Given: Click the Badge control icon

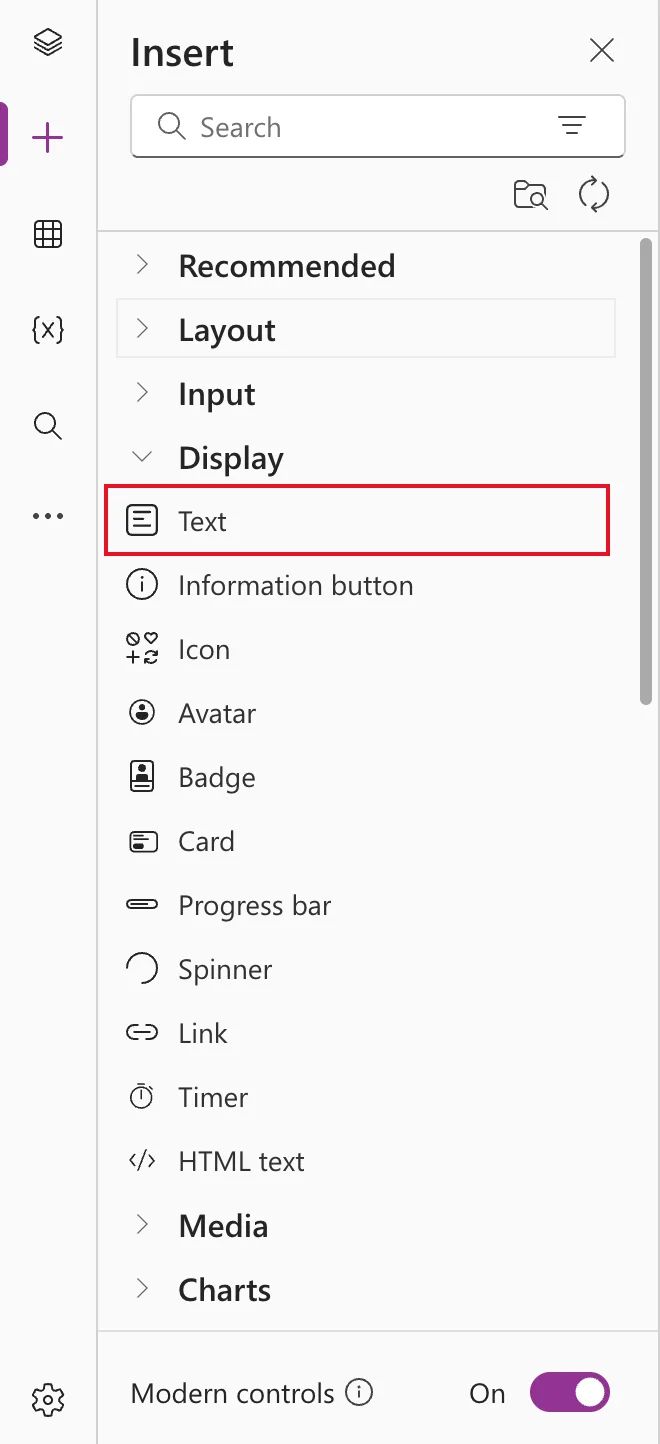Looking at the screenshot, I should tap(142, 777).
